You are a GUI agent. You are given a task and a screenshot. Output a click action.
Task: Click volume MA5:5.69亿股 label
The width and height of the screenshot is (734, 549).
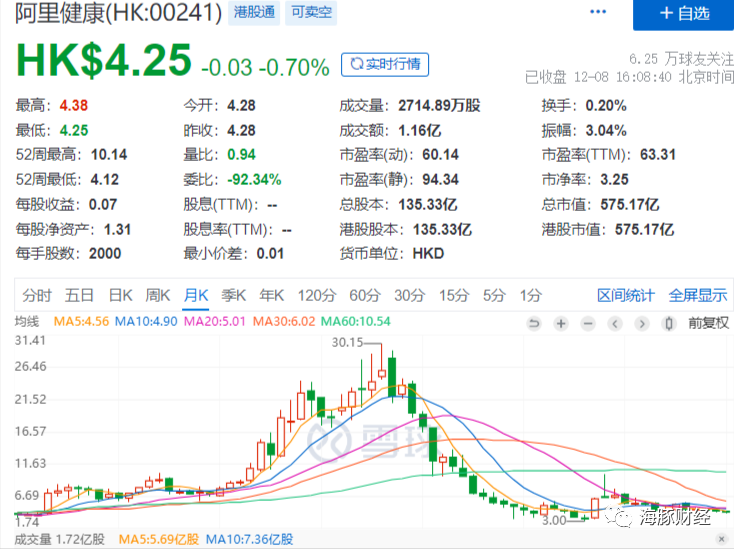coord(159,539)
